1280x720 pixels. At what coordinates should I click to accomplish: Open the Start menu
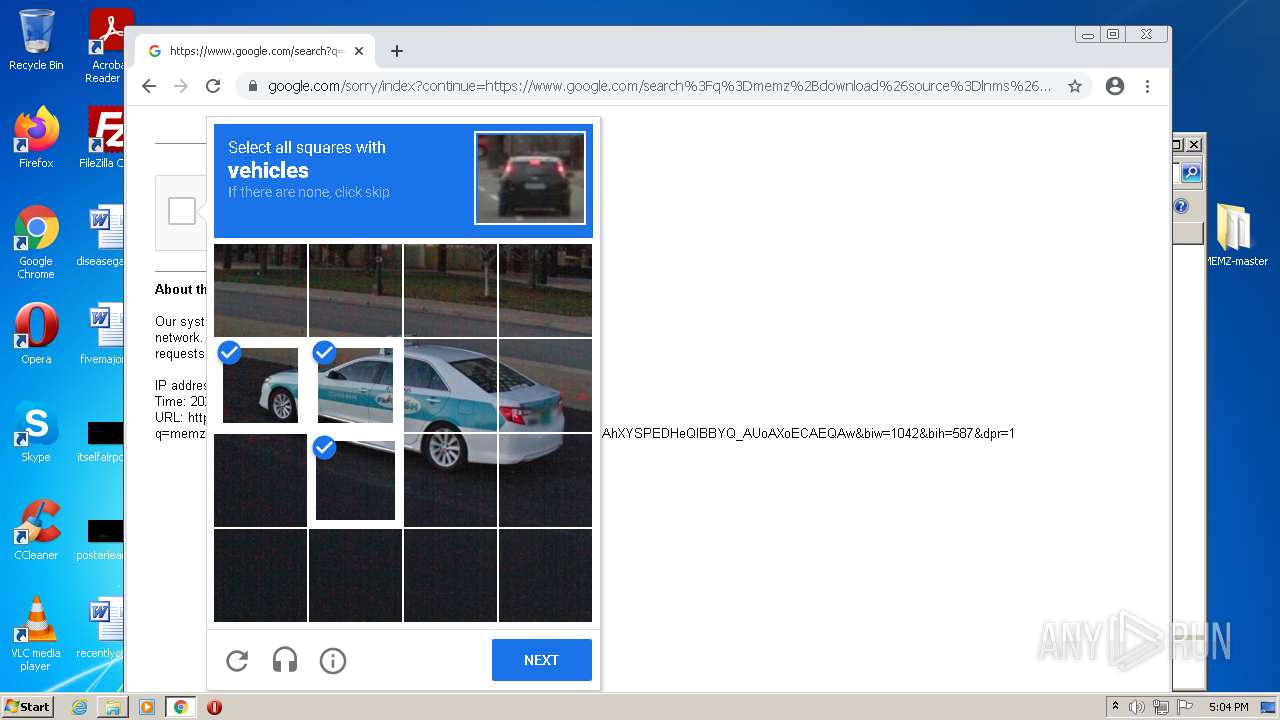tap(28, 706)
